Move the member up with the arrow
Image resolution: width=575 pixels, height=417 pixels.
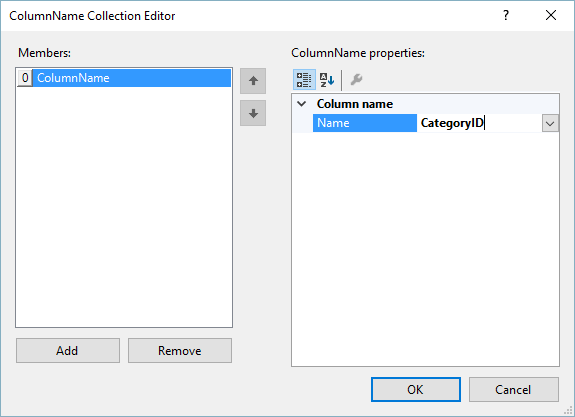click(x=253, y=81)
